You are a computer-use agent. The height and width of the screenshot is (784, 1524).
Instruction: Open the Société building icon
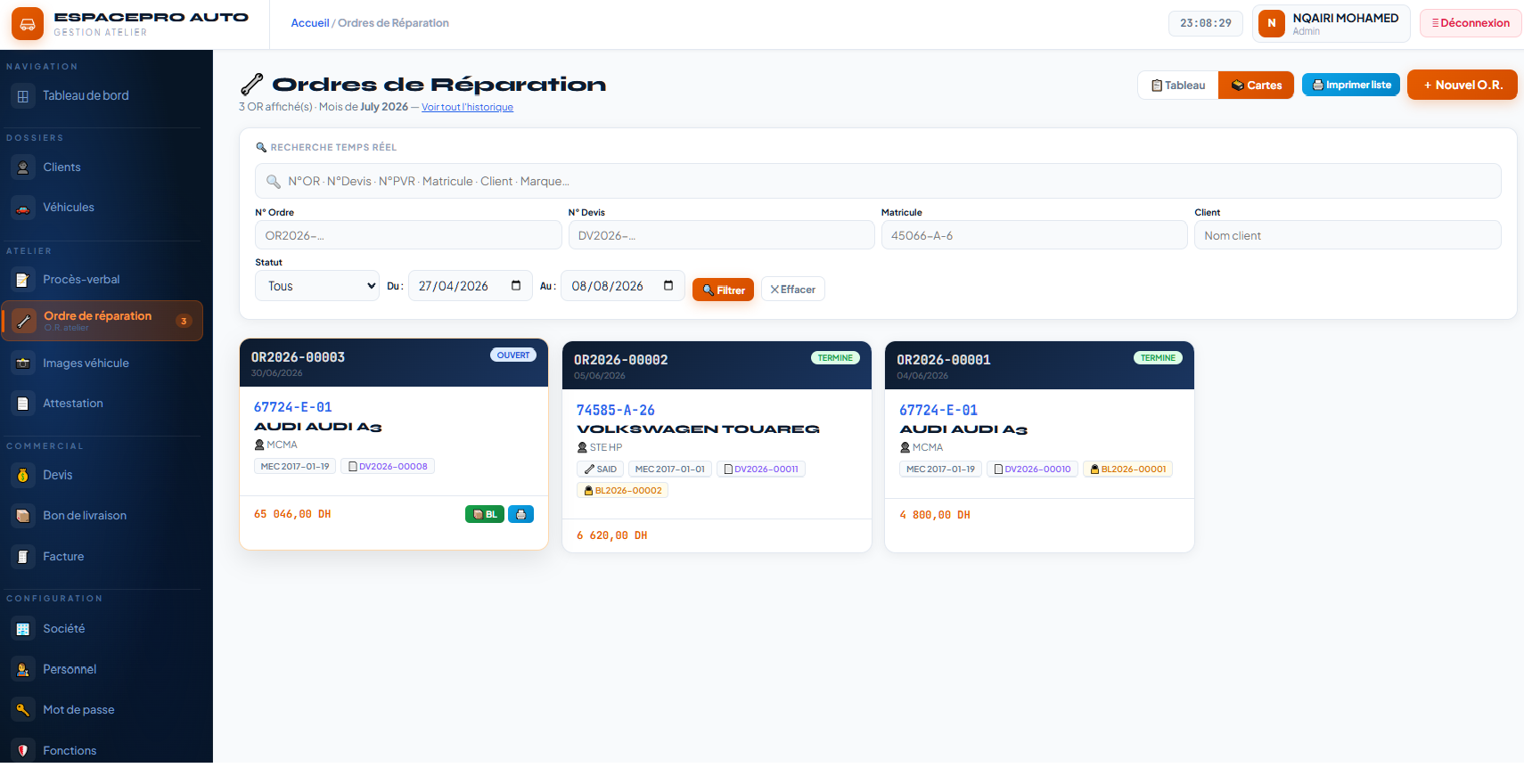point(23,629)
